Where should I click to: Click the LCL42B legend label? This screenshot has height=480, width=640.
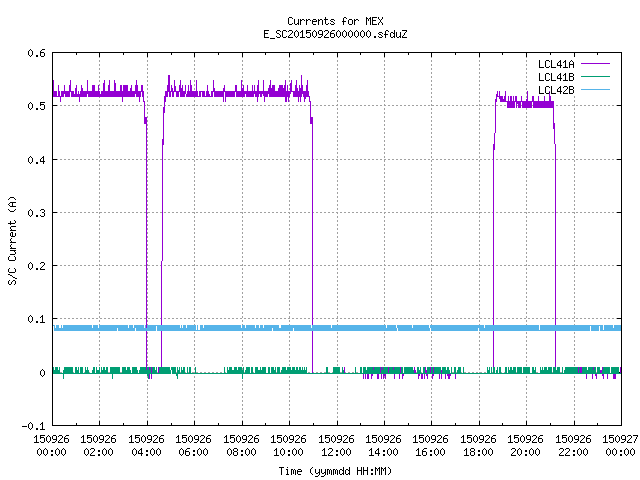pyautogui.click(x=556, y=90)
